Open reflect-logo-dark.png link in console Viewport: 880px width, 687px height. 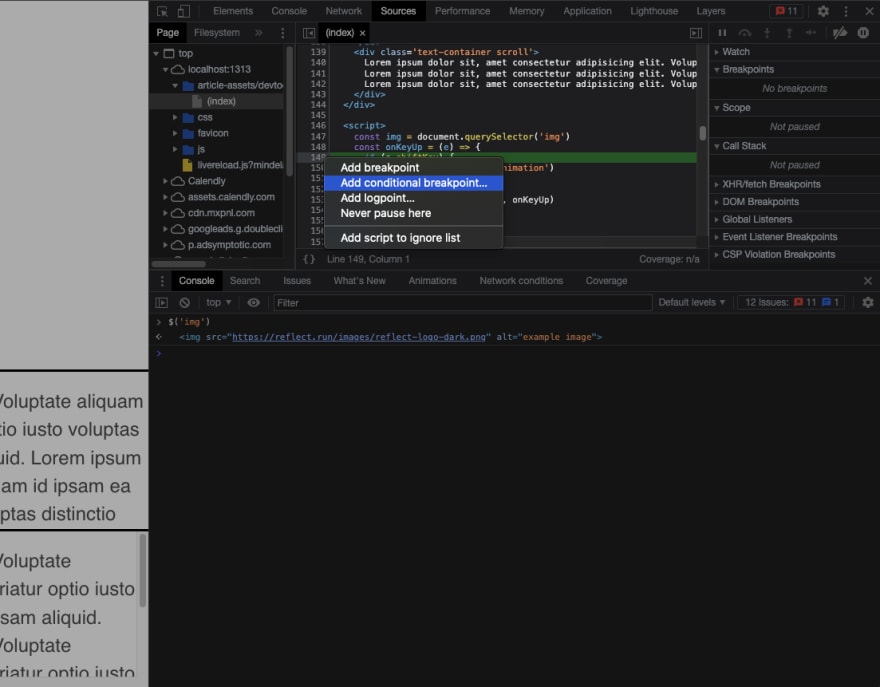[x=359, y=337]
